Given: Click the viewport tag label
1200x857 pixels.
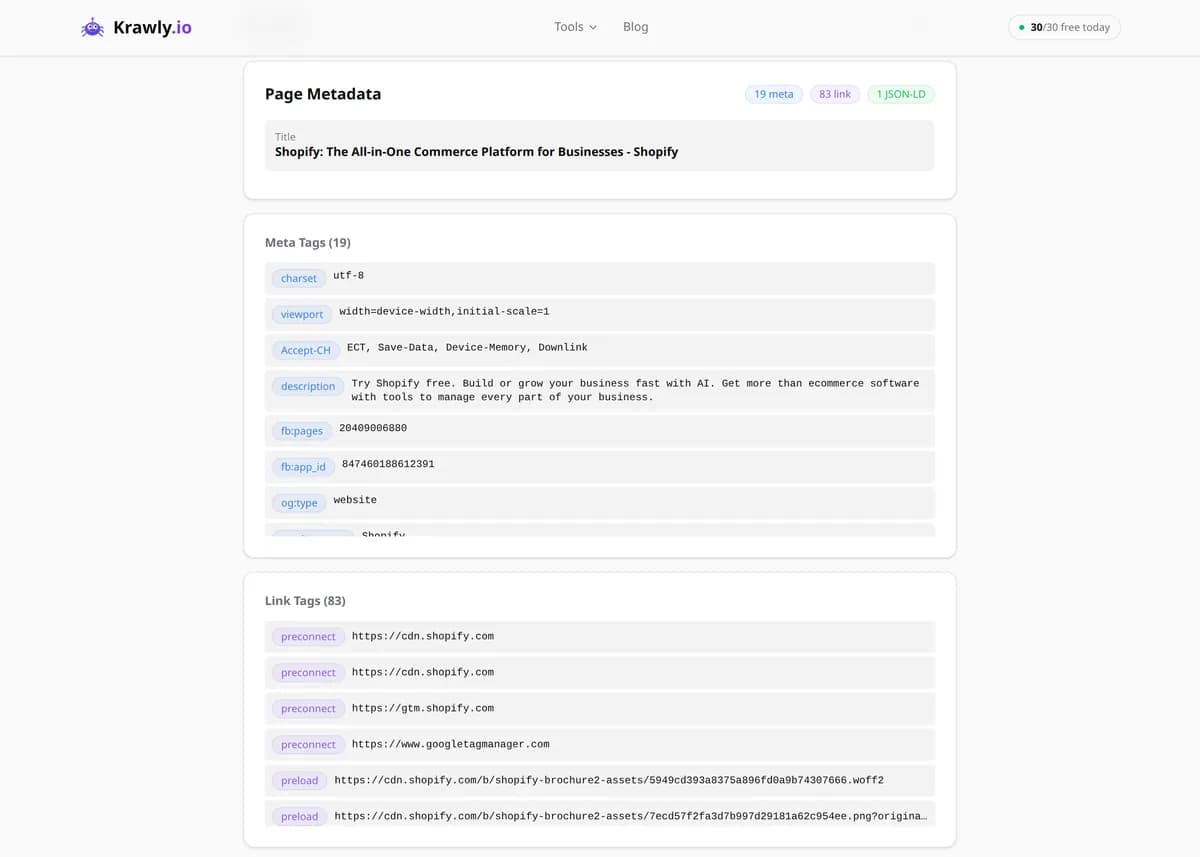Looking at the screenshot, I should [x=302, y=314].
